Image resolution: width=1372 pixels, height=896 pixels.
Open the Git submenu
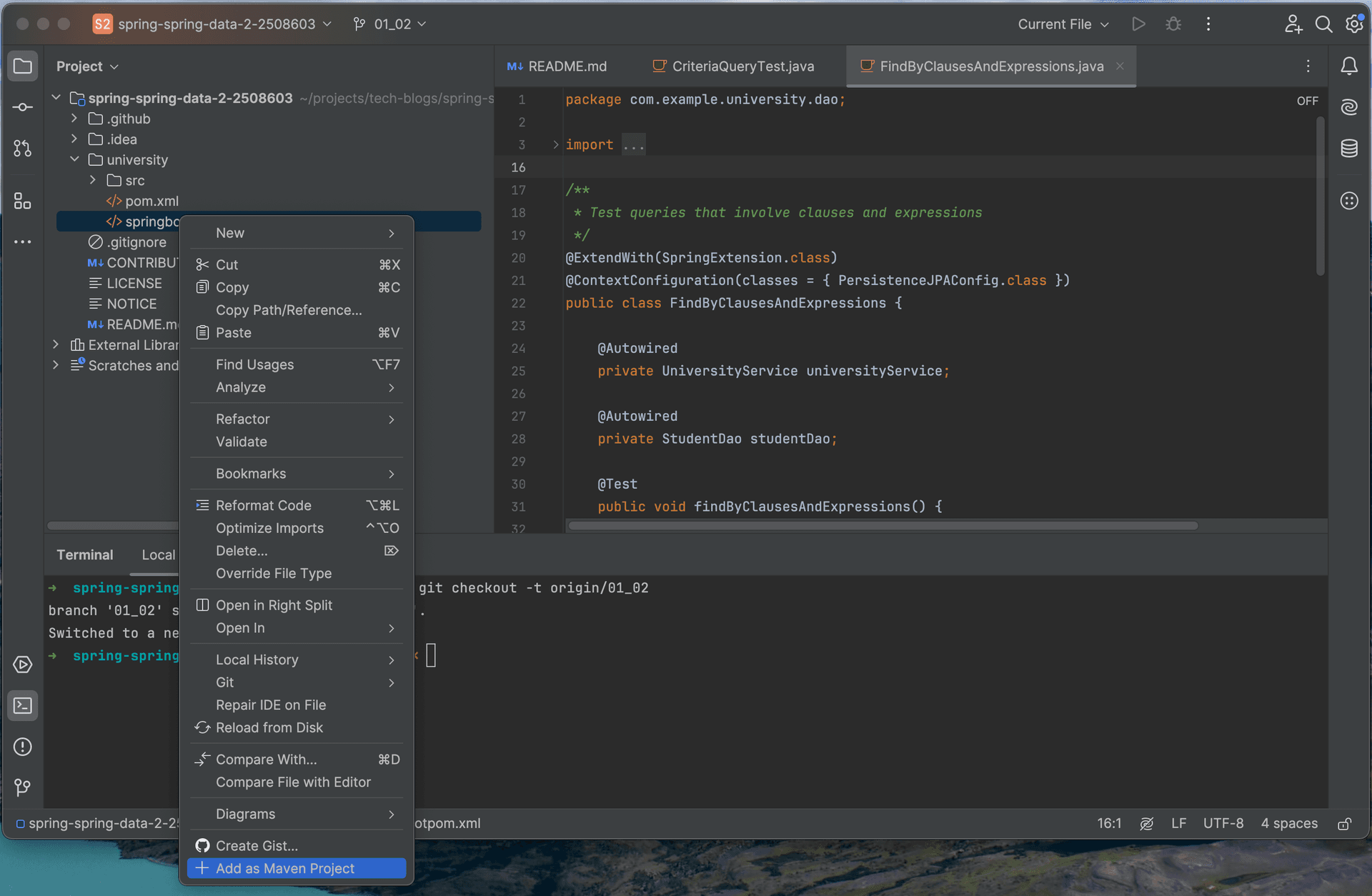point(297,682)
